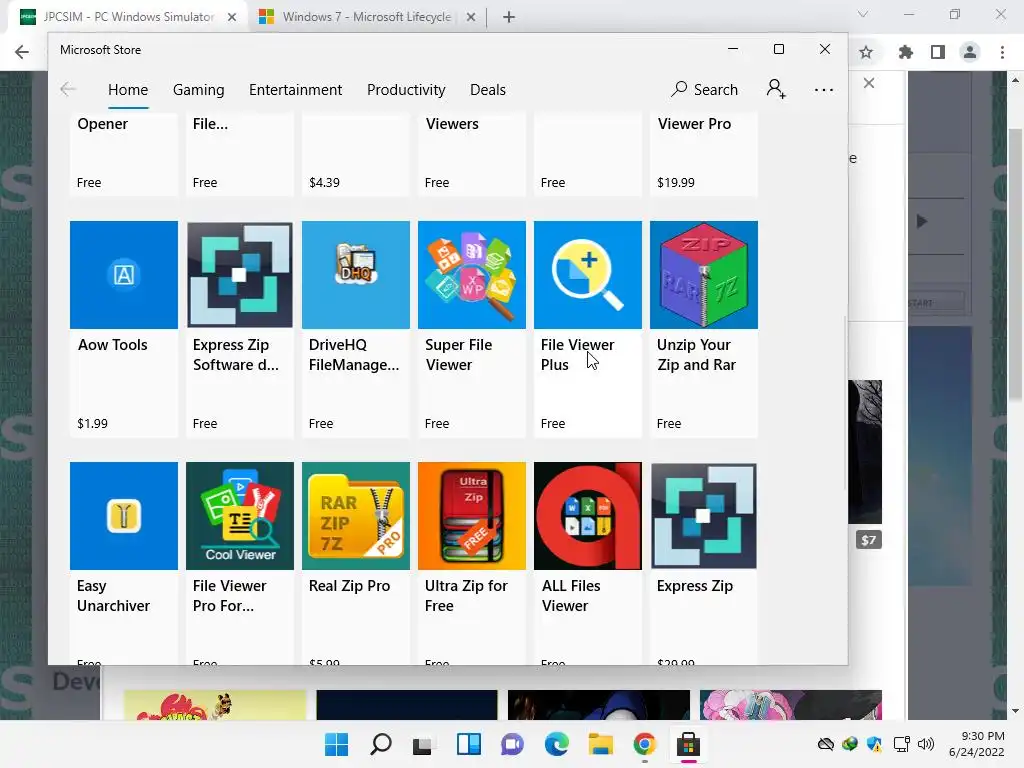The width and height of the screenshot is (1024, 768).
Task: Close the panel behind the Store
Action: tap(869, 83)
